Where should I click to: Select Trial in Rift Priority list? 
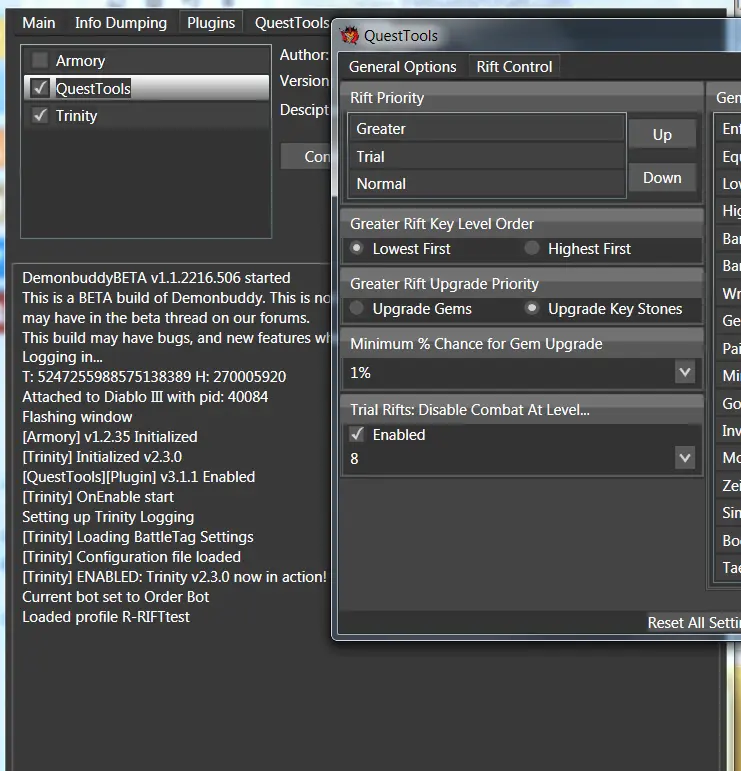(x=486, y=156)
